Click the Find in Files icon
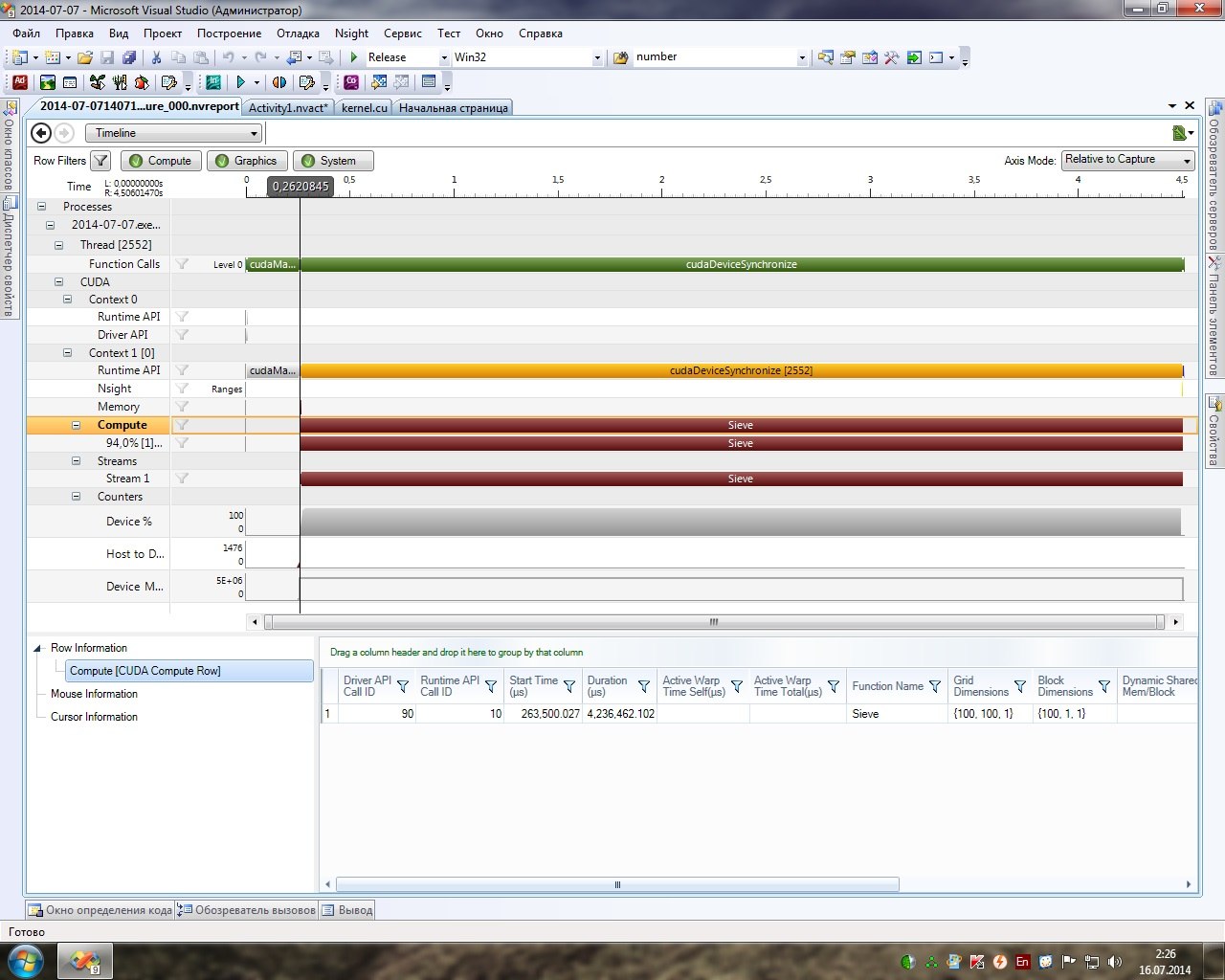Viewport: 1225px width, 980px height. pyautogui.click(x=620, y=57)
